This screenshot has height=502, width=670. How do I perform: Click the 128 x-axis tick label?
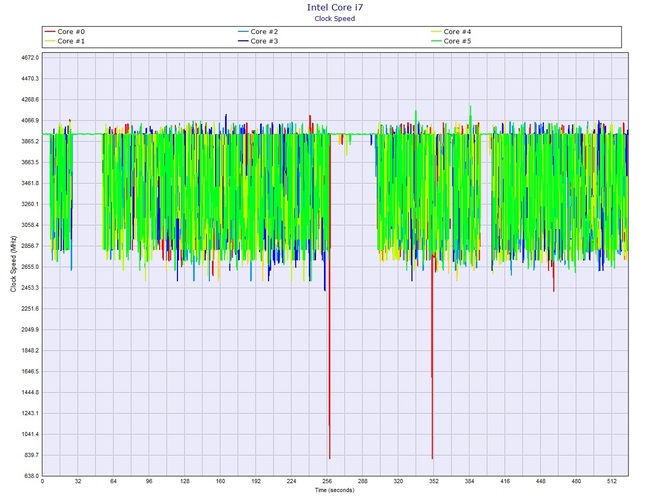185,481
